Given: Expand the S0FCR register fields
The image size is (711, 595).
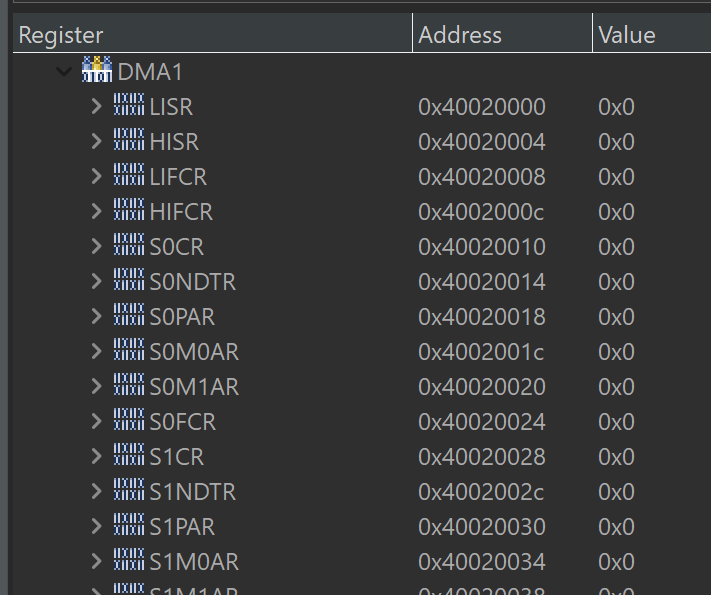Looking at the screenshot, I should click(96, 421).
